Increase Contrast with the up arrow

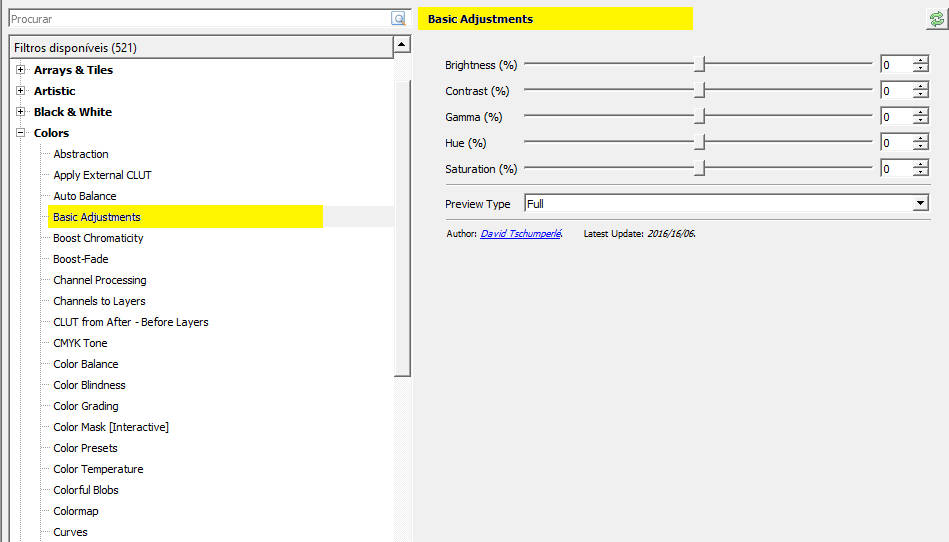tap(921, 87)
